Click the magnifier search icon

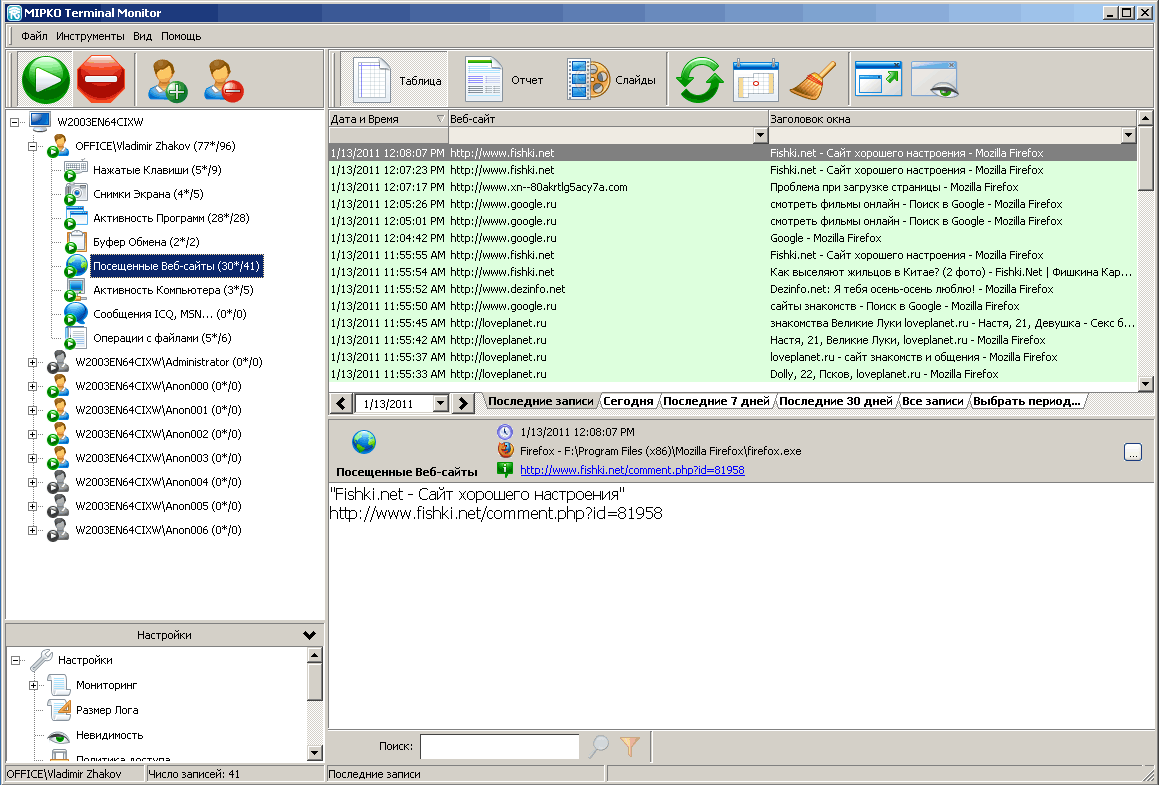[x=599, y=747]
